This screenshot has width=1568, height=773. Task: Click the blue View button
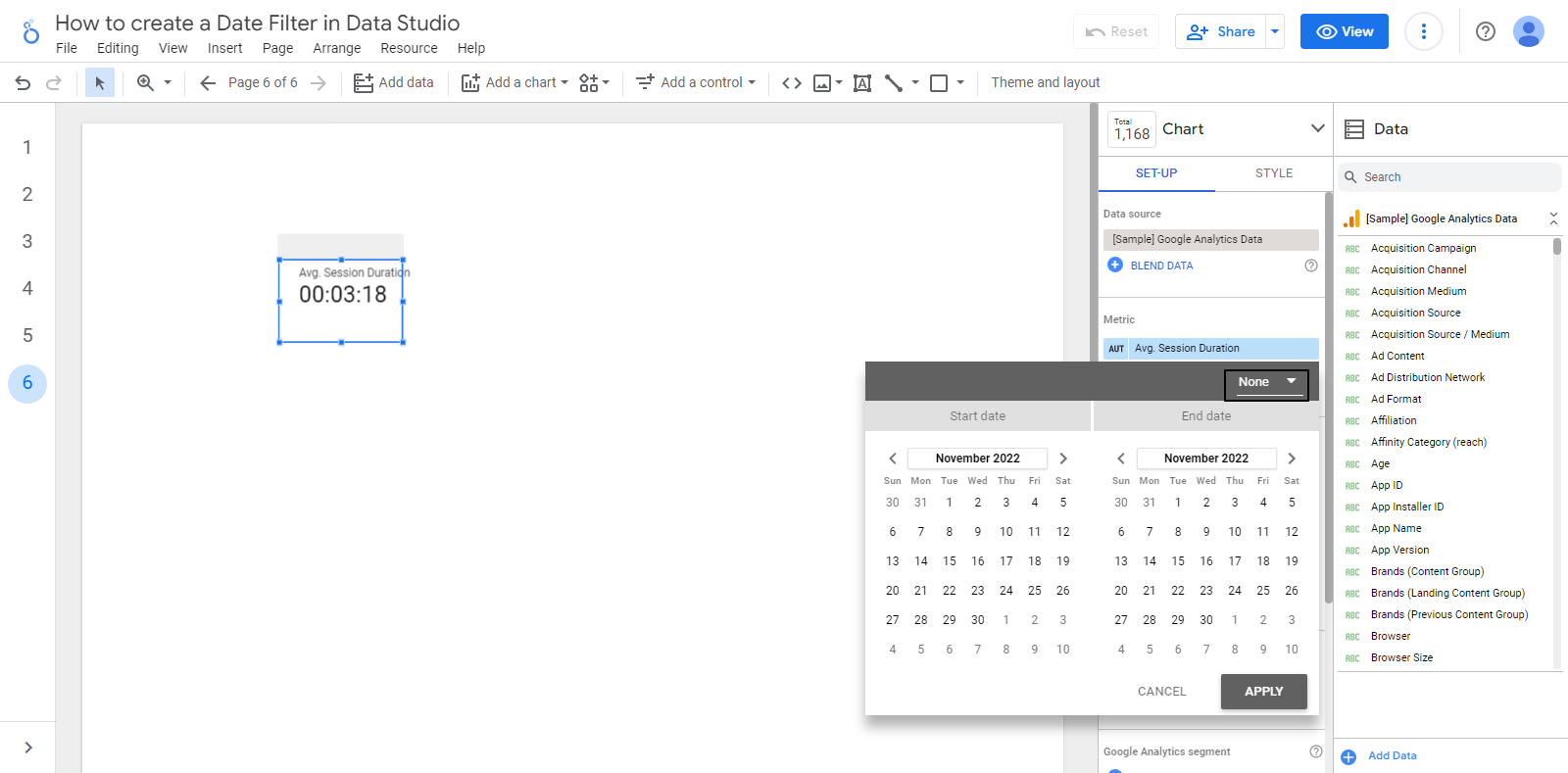click(1345, 31)
